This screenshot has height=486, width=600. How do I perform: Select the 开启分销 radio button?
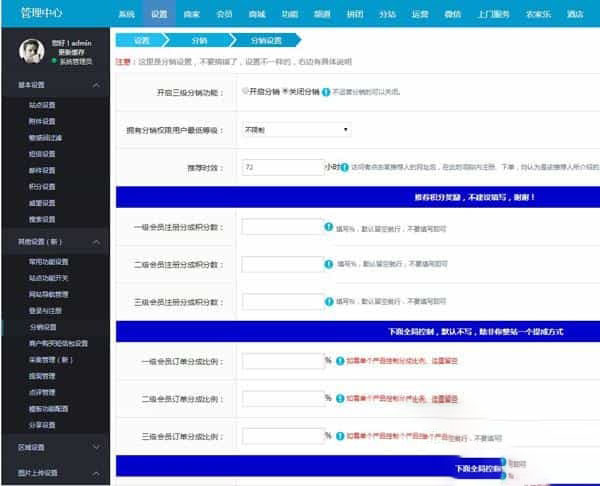pos(246,91)
